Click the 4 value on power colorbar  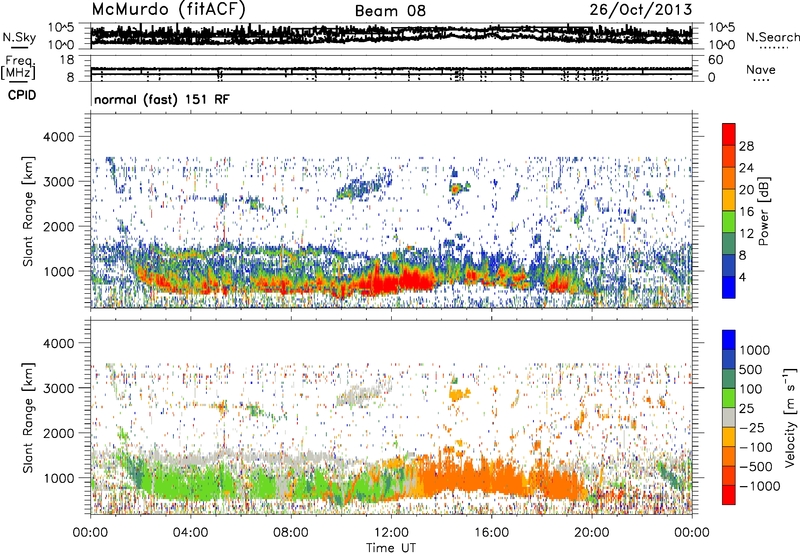(742, 277)
